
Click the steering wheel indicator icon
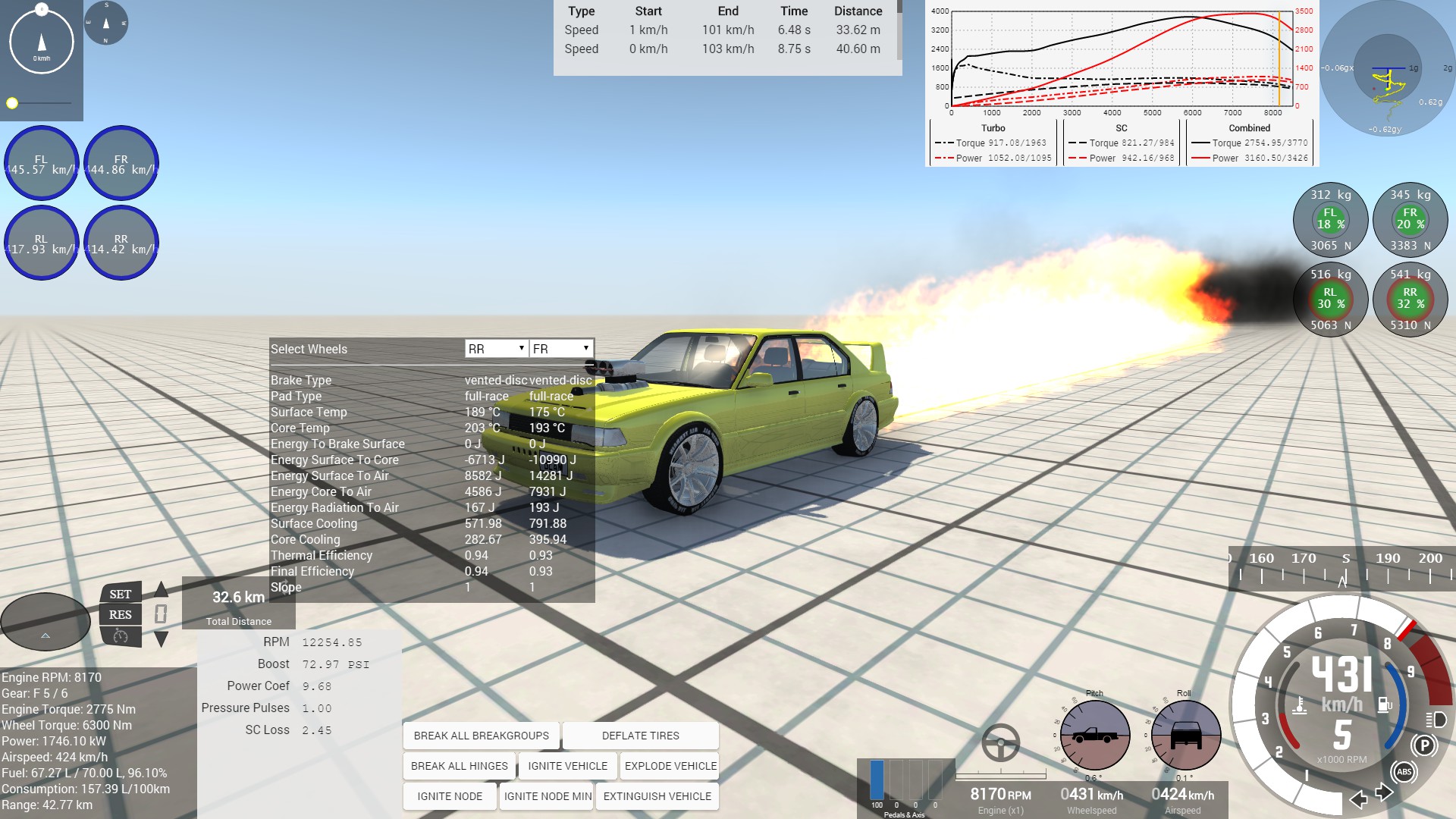(1000, 742)
